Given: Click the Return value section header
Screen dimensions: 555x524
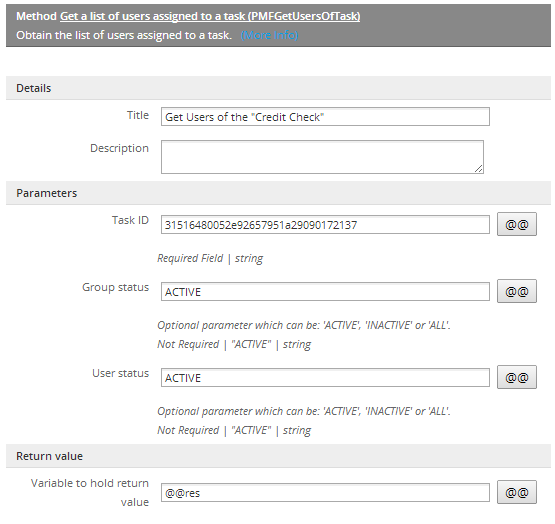Looking at the screenshot, I should point(278,456).
